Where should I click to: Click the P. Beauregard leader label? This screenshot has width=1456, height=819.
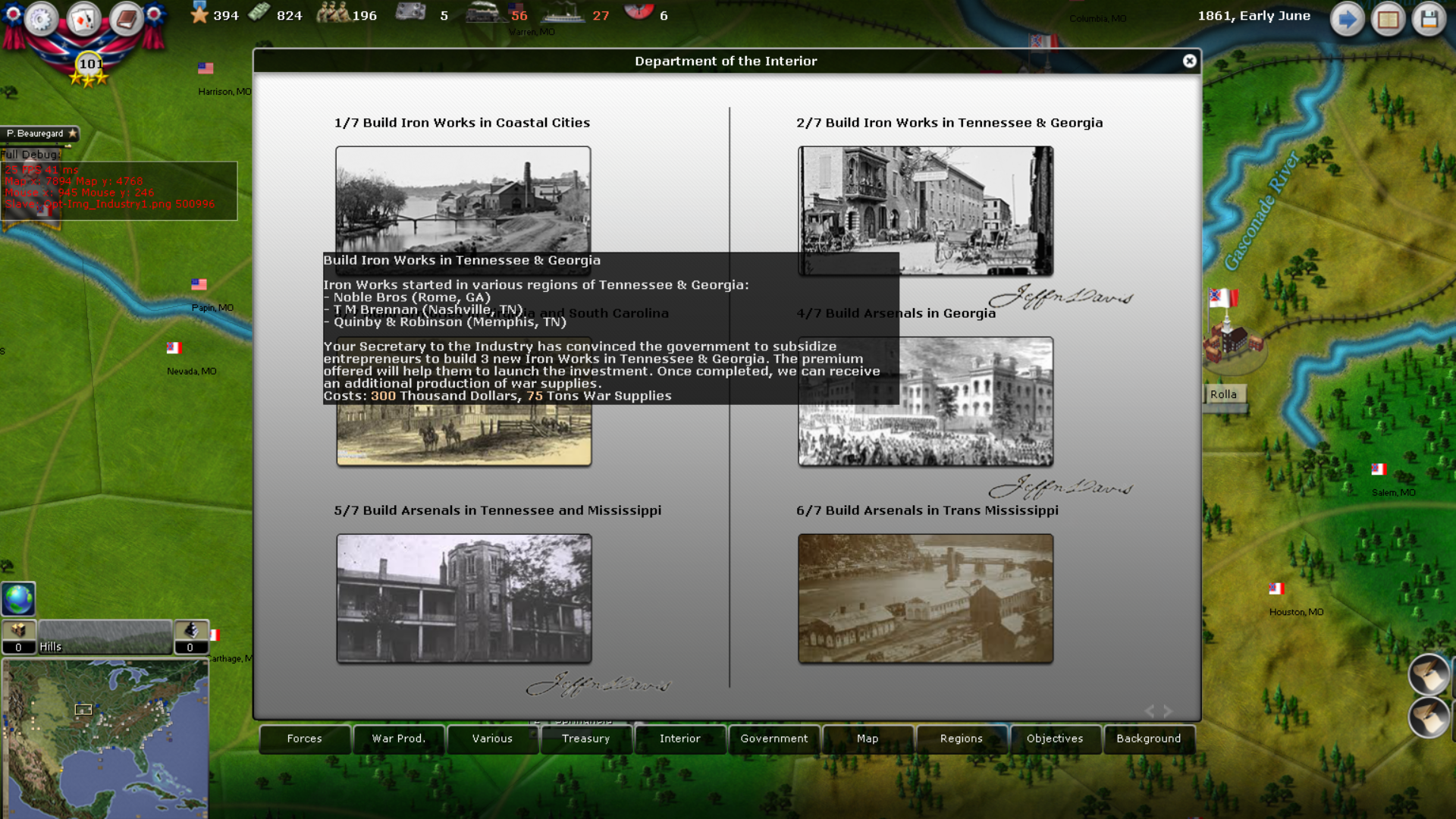tap(40, 133)
